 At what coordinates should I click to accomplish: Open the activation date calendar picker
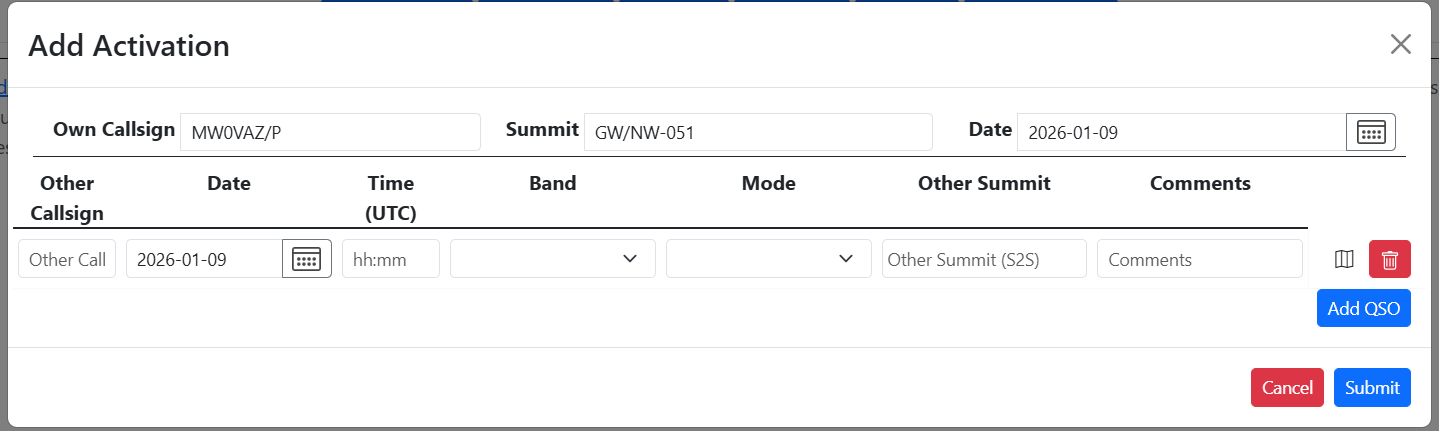[1370, 132]
